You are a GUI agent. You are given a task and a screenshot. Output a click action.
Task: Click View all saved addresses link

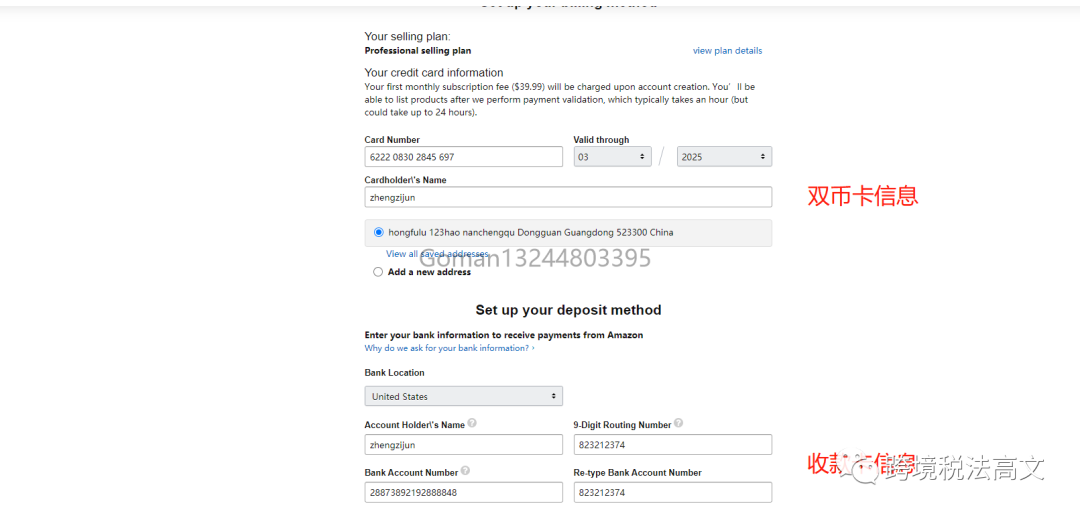point(437,254)
